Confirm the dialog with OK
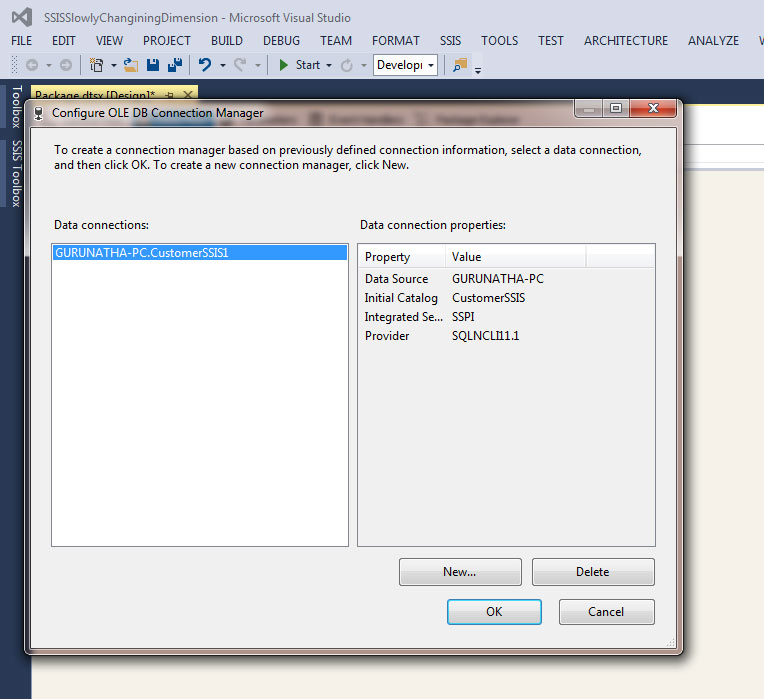This screenshot has width=764, height=699. (x=494, y=611)
